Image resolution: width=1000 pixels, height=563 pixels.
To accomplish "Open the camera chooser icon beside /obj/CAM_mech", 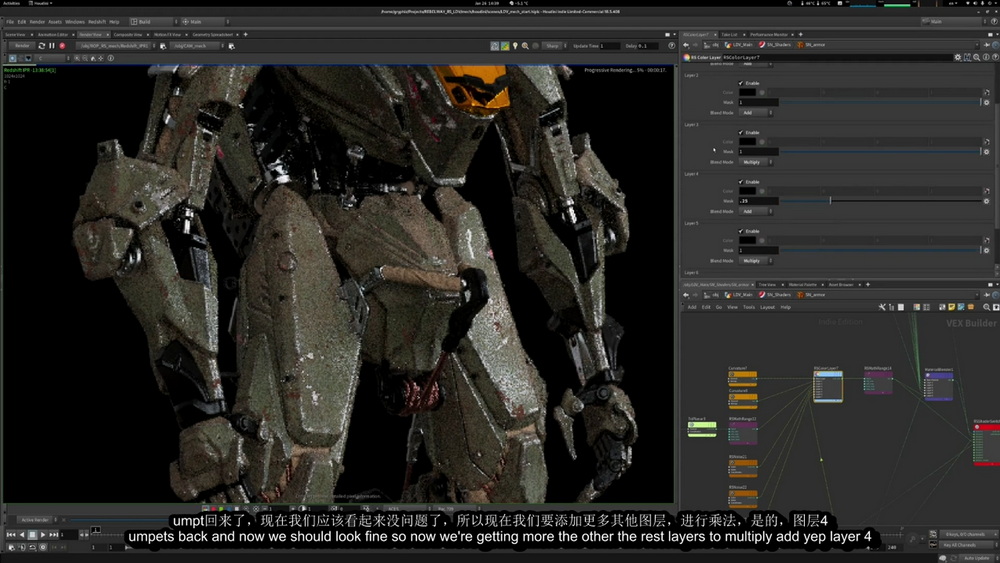I will (231, 46).
